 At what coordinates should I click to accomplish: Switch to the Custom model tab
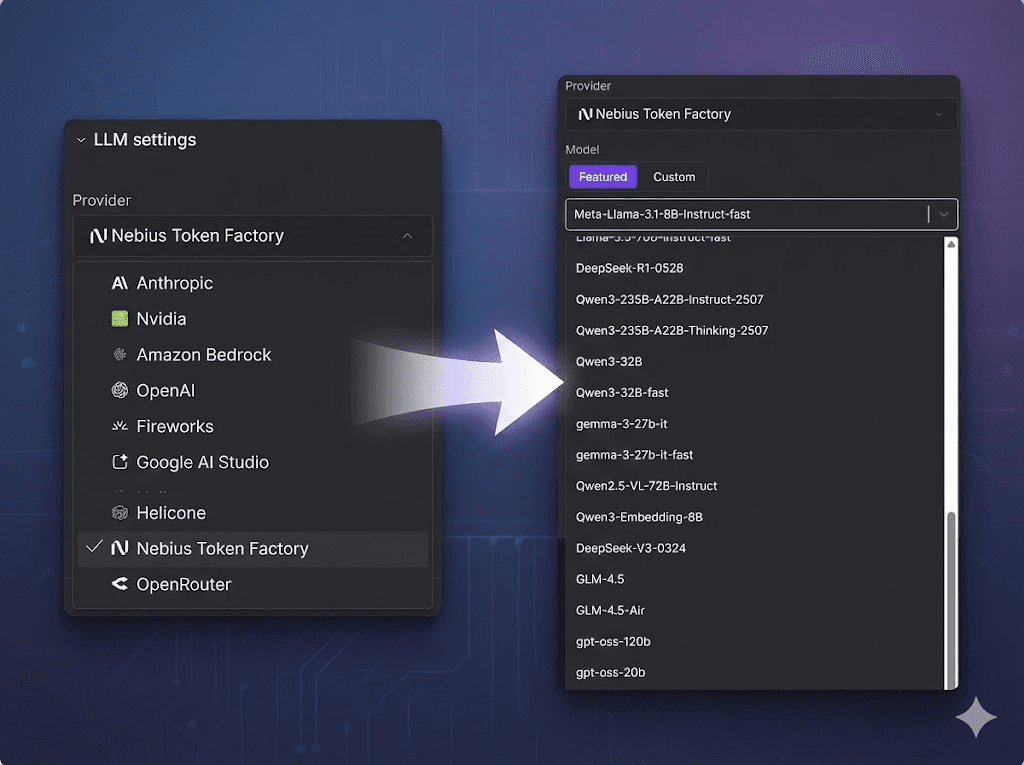pyautogui.click(x=674, y=177)
